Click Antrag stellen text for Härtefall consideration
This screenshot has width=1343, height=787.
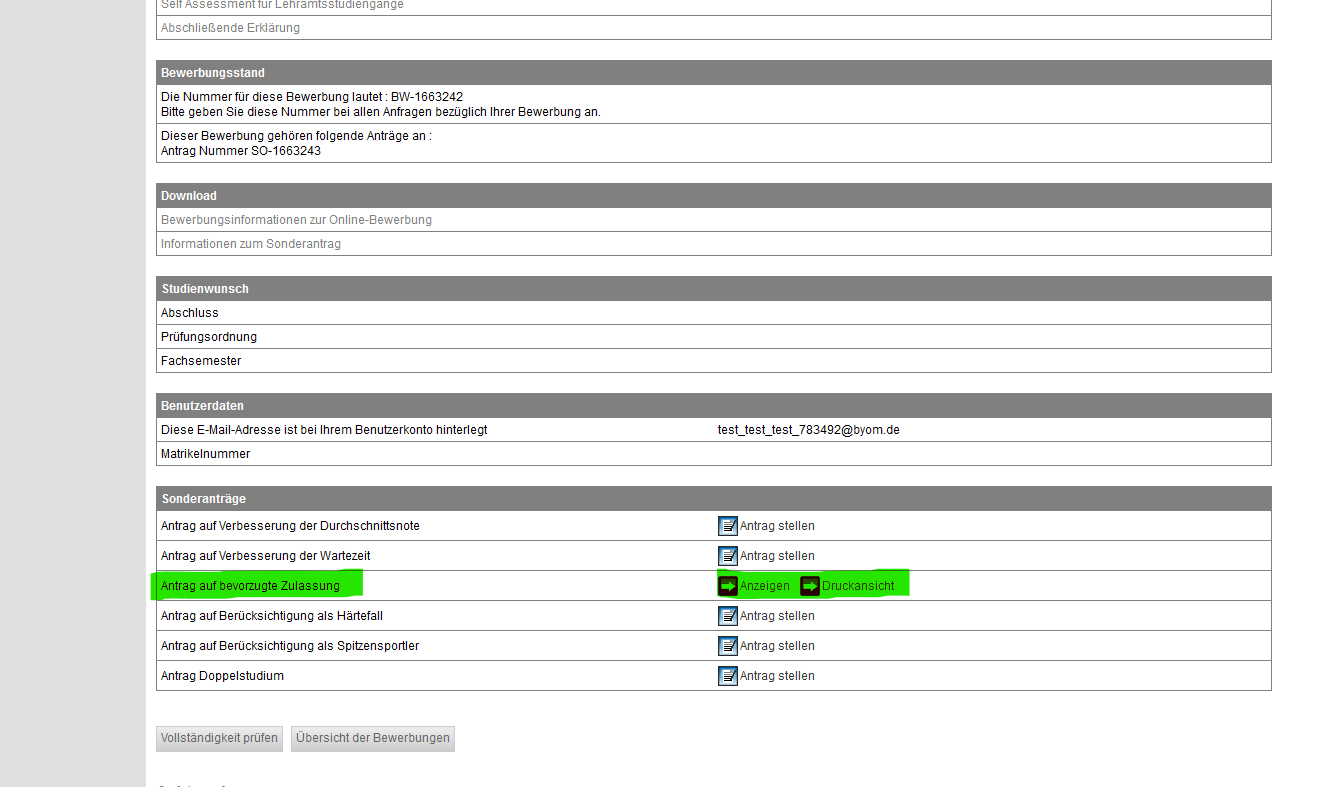coord(777,616)
